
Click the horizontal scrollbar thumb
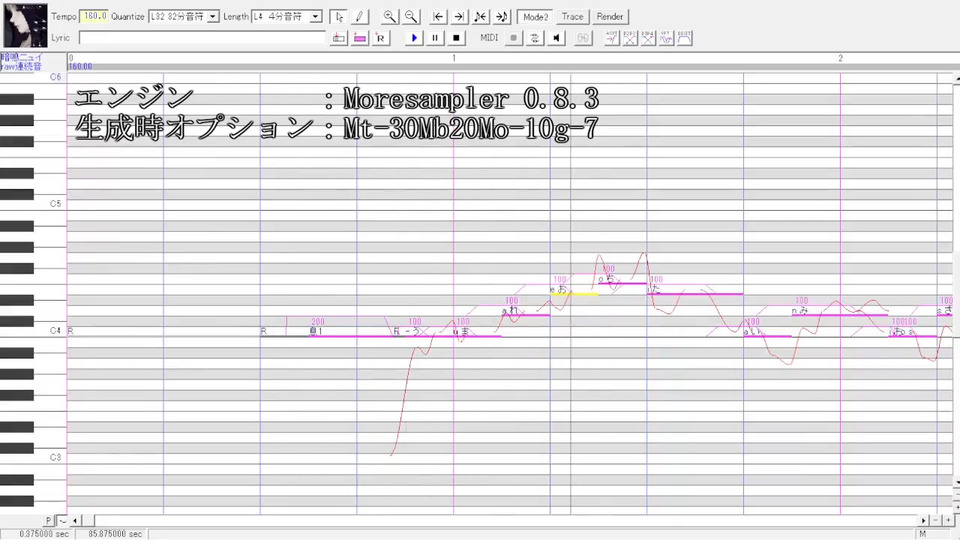tap(89, 520)
